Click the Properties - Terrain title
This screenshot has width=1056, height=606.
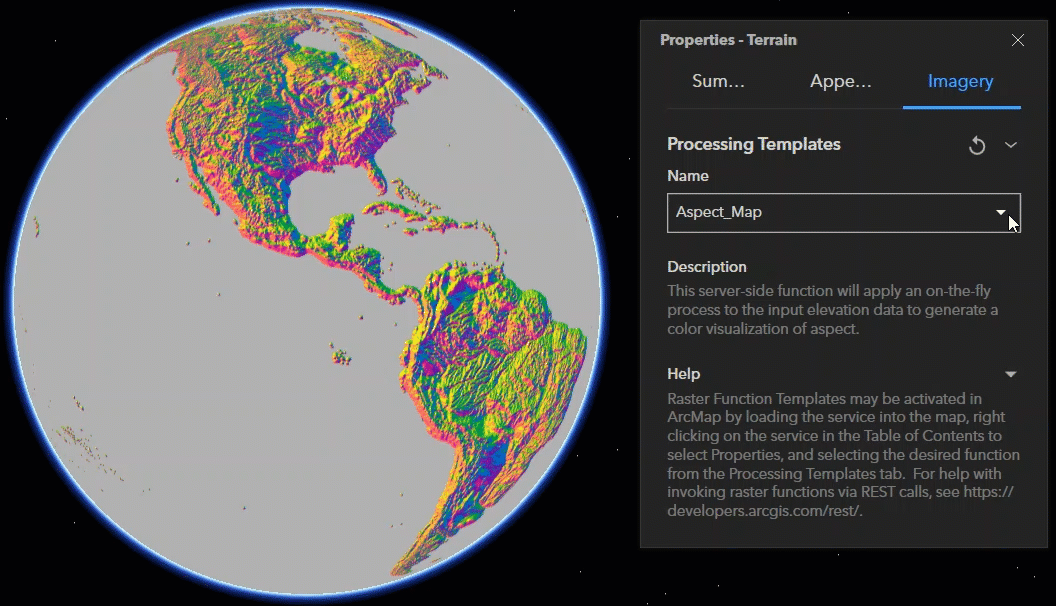coord(728,40)
